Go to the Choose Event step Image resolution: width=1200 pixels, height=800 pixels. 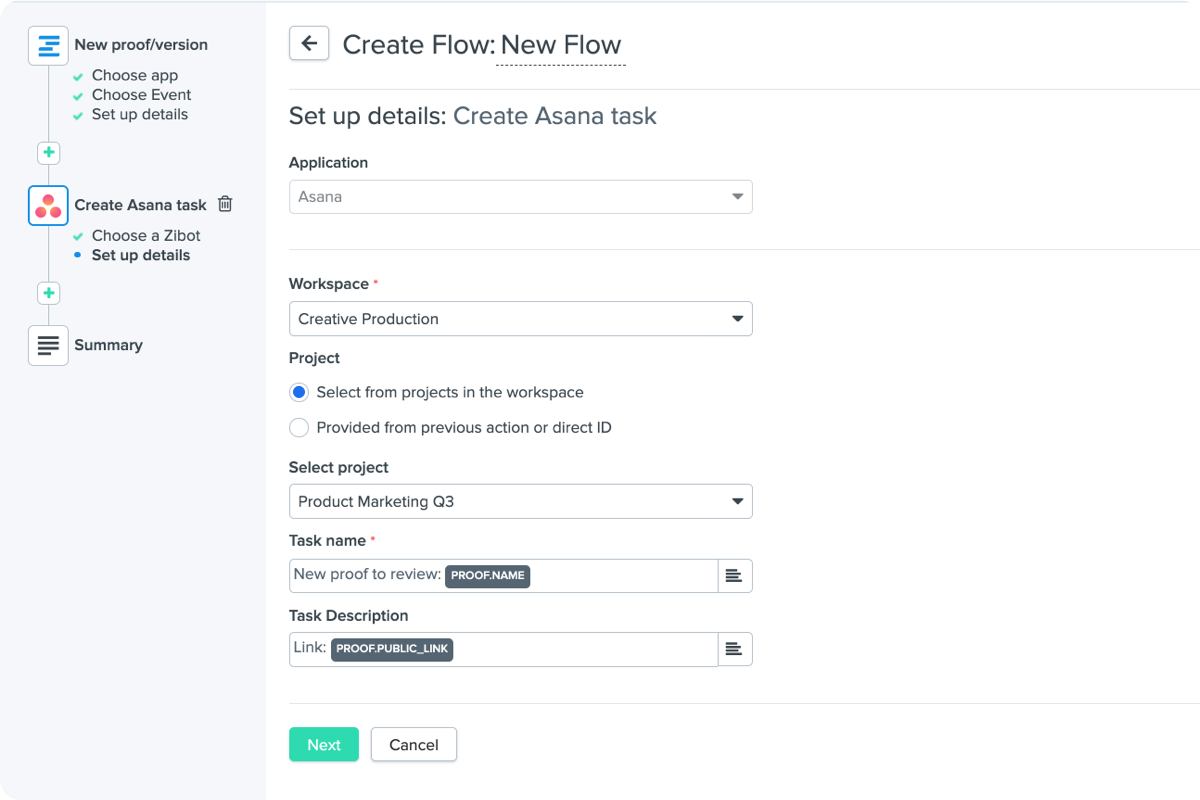point(141,95)
